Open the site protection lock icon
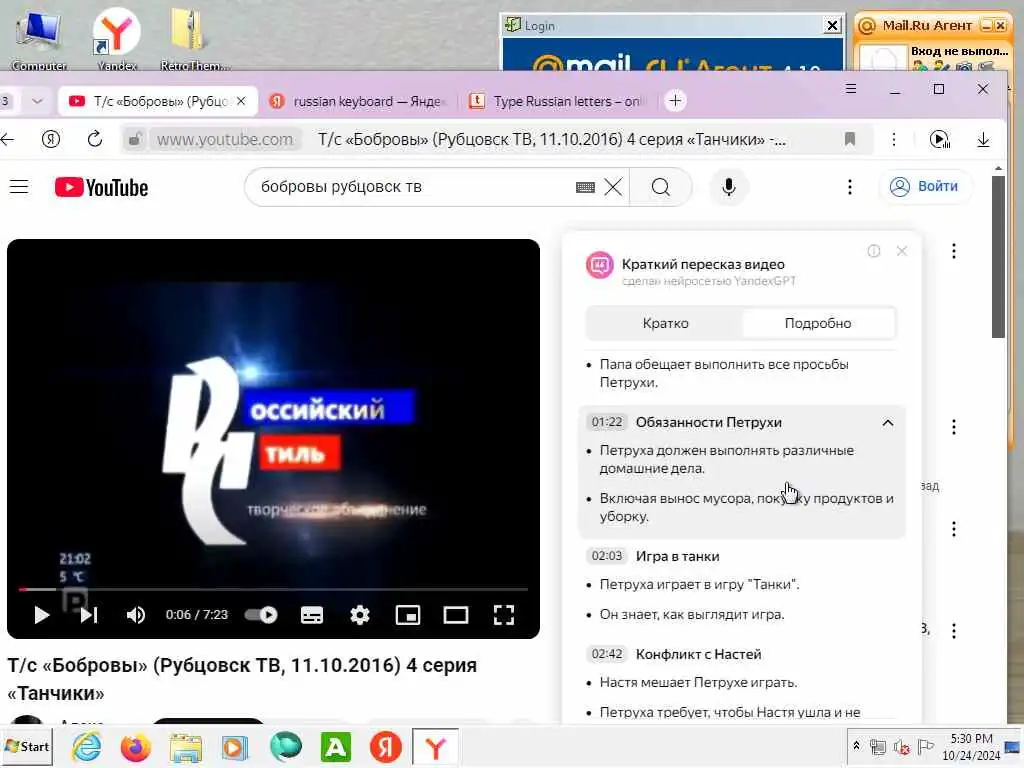Image resolution: width=1024 pixels, height=768 pixels. [x=135, y=139]
